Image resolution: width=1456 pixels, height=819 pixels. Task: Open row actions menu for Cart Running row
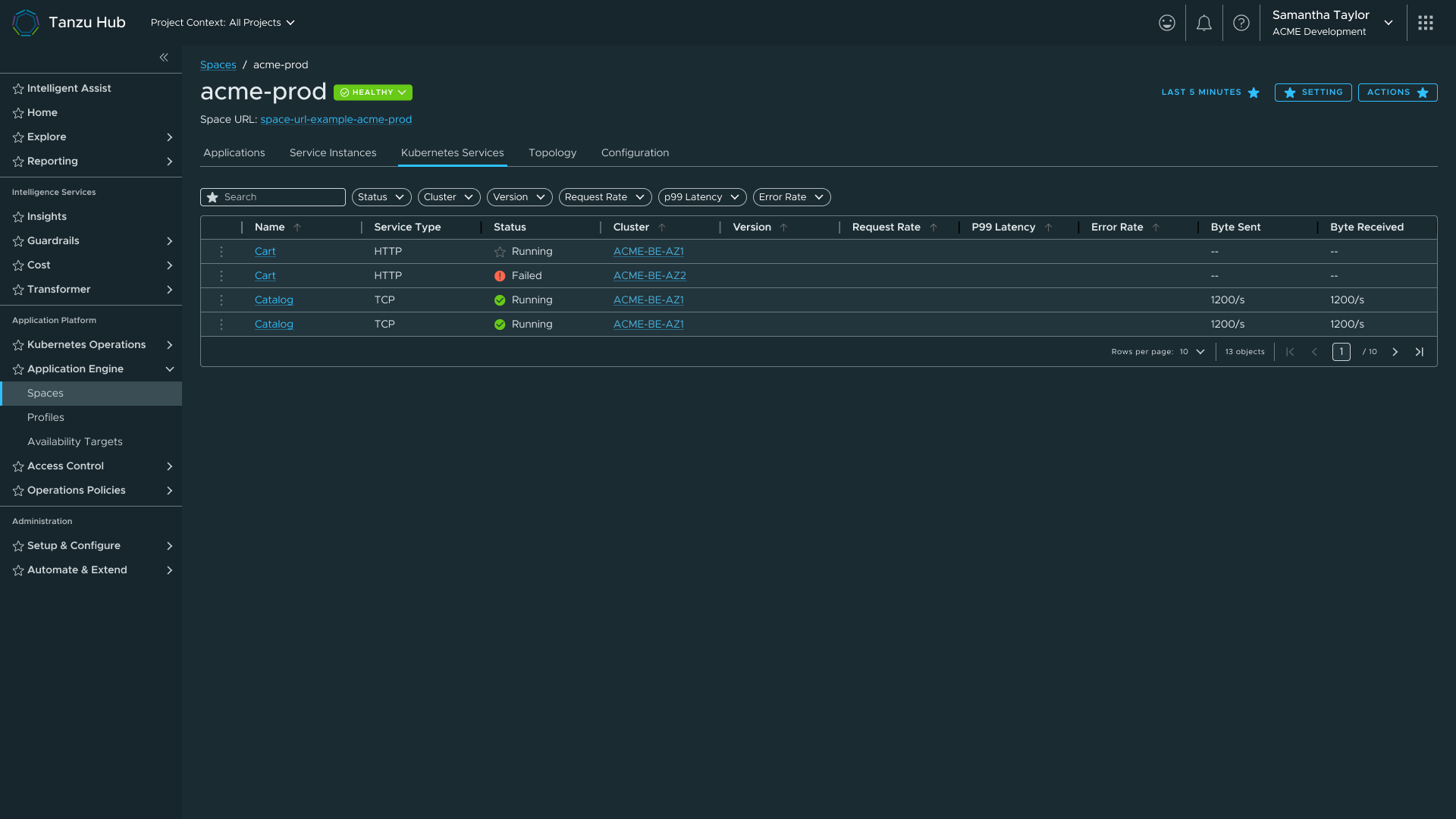coord(221,252)
